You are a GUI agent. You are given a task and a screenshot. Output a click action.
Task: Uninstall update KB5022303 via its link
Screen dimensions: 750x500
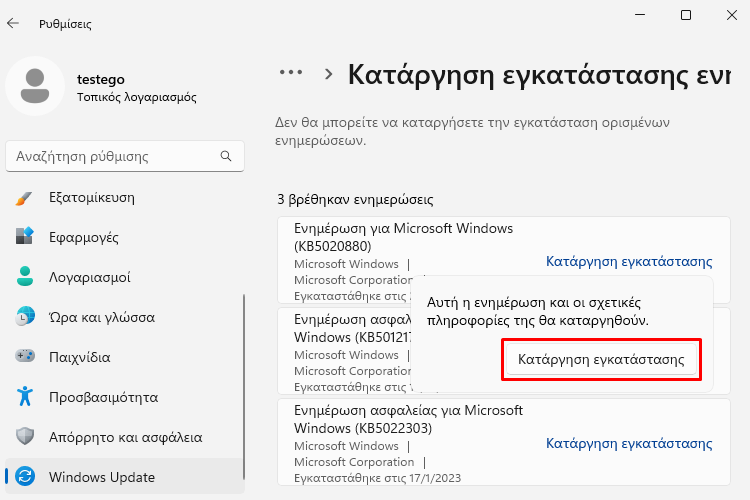(x=629, y=443)
